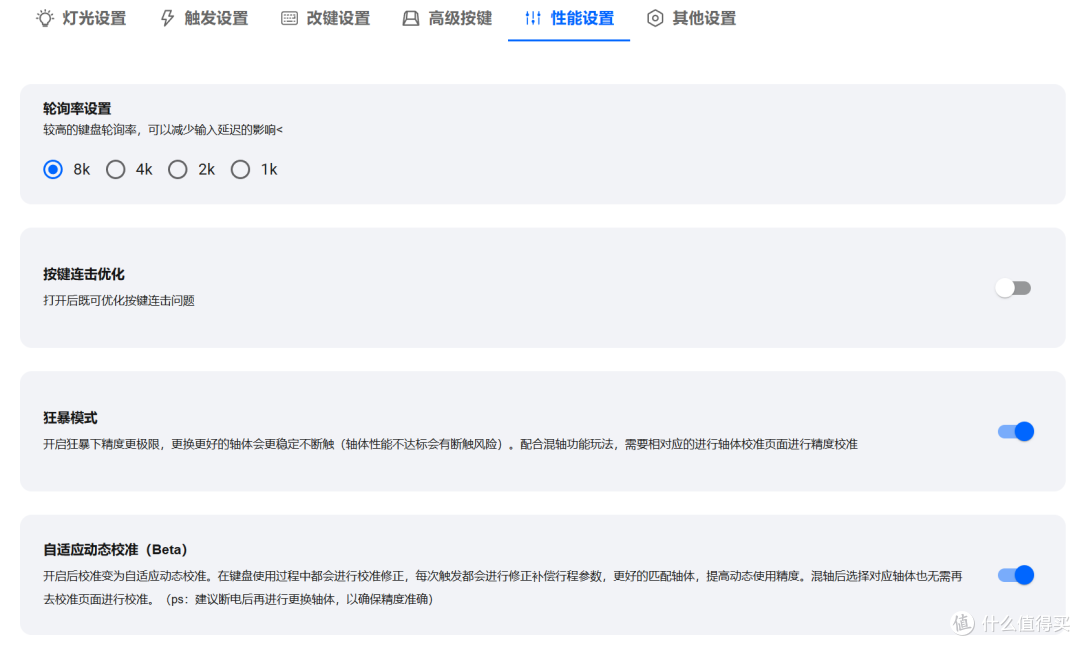Click the 轮询率设置 heading

pyautogui.click(x=77, y=108)
